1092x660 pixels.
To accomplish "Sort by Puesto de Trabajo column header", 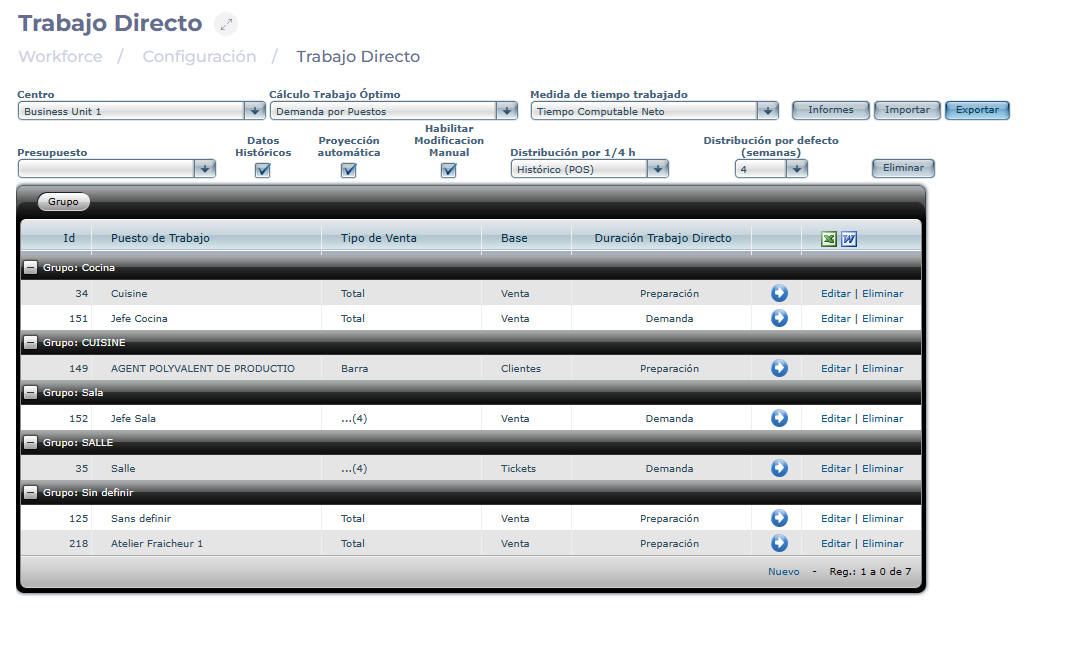I will tap(160, 238).
